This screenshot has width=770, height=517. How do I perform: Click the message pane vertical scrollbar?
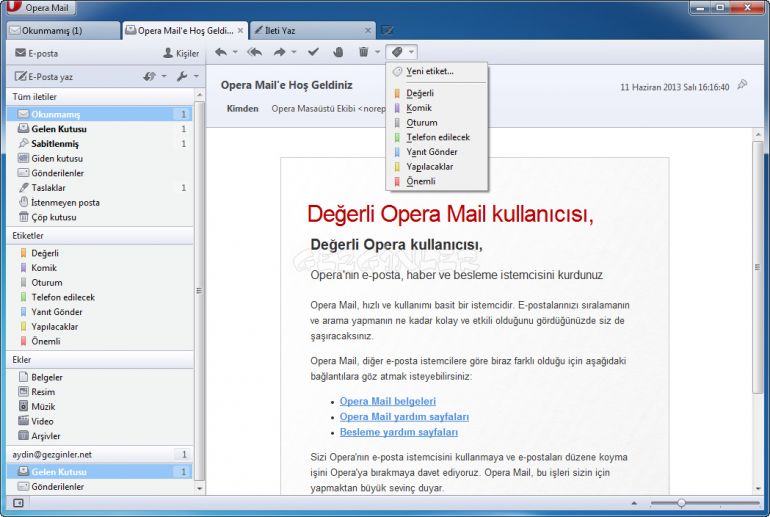[x=757, y=268]
